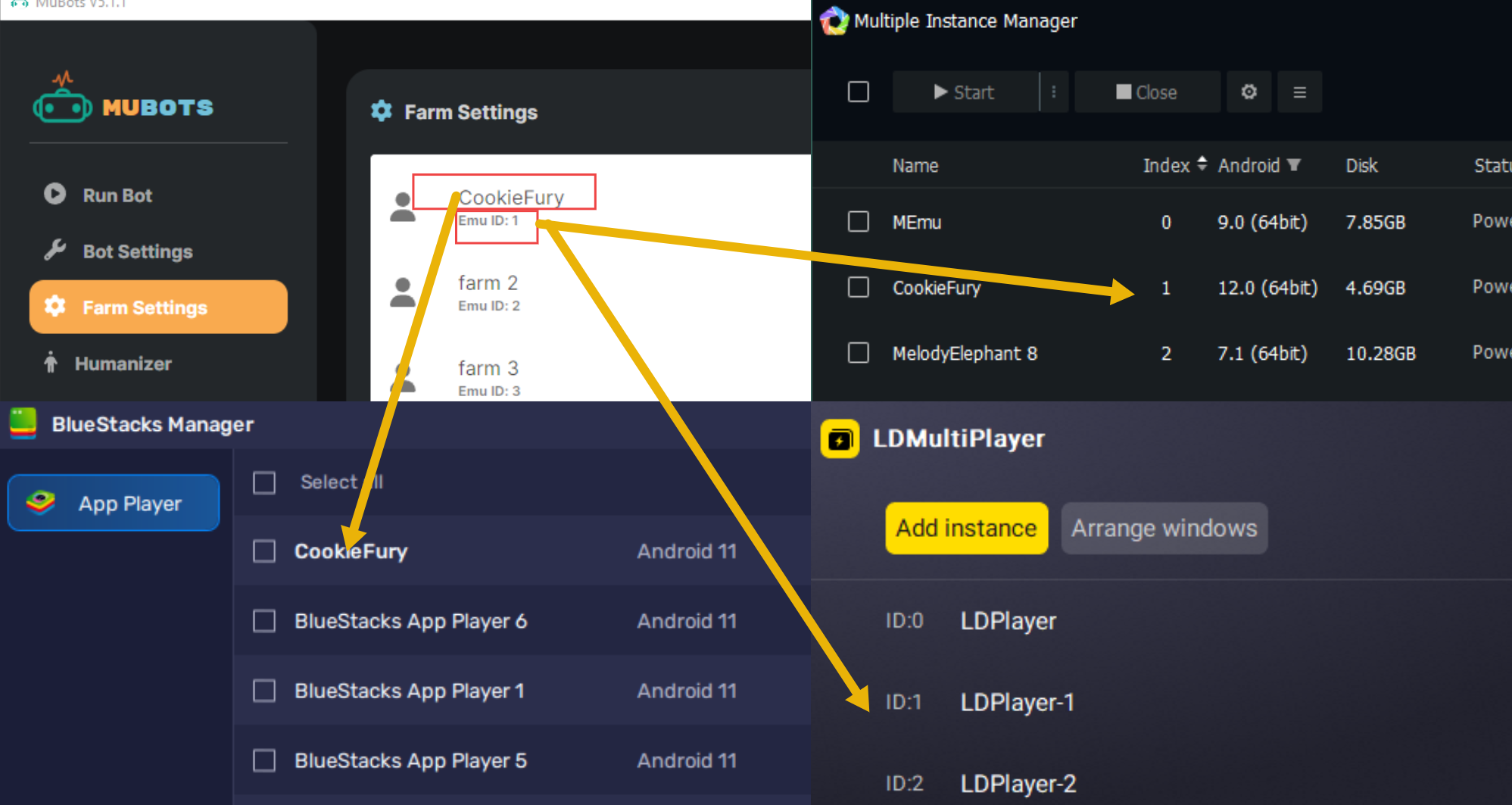Open Humanizer in the MuBots sidebar
The width and height of the screenshot is (1512, 805).
108,363
